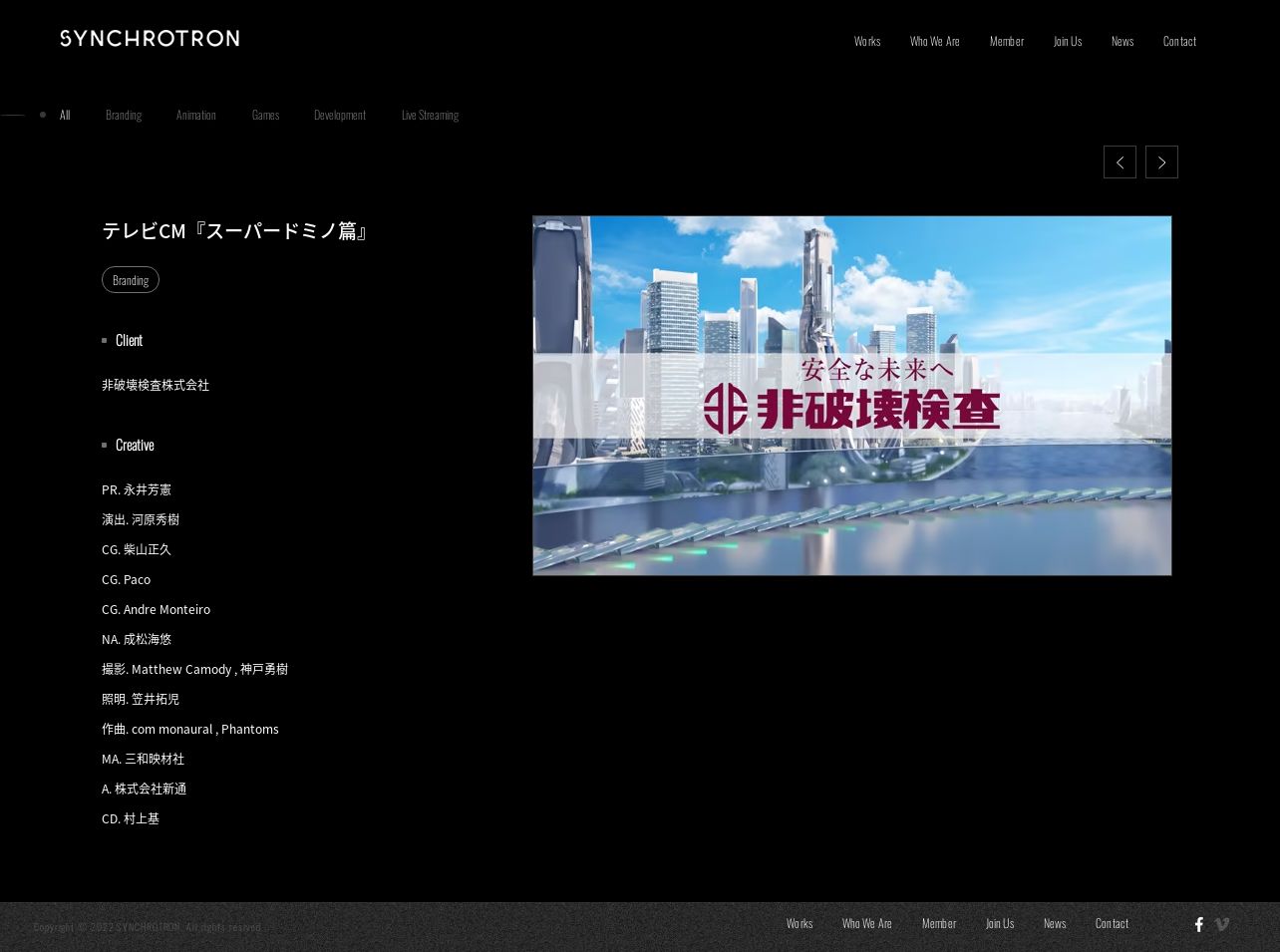The height and width of the screenshot is (952, 1280).
Task: Click credit 照明. 笠井拓児
Action: (141, 699)
